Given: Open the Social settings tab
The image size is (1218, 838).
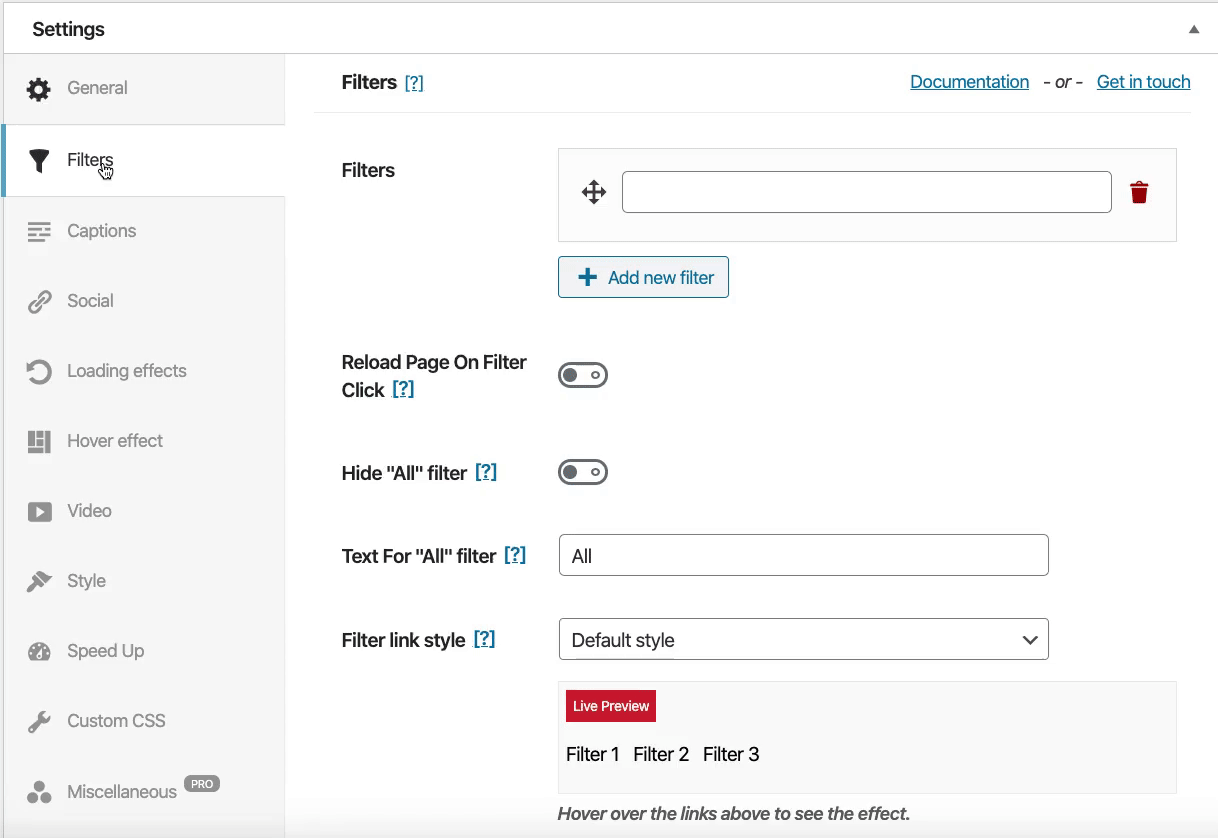Looking at the screenshot, I should [144, 301].
